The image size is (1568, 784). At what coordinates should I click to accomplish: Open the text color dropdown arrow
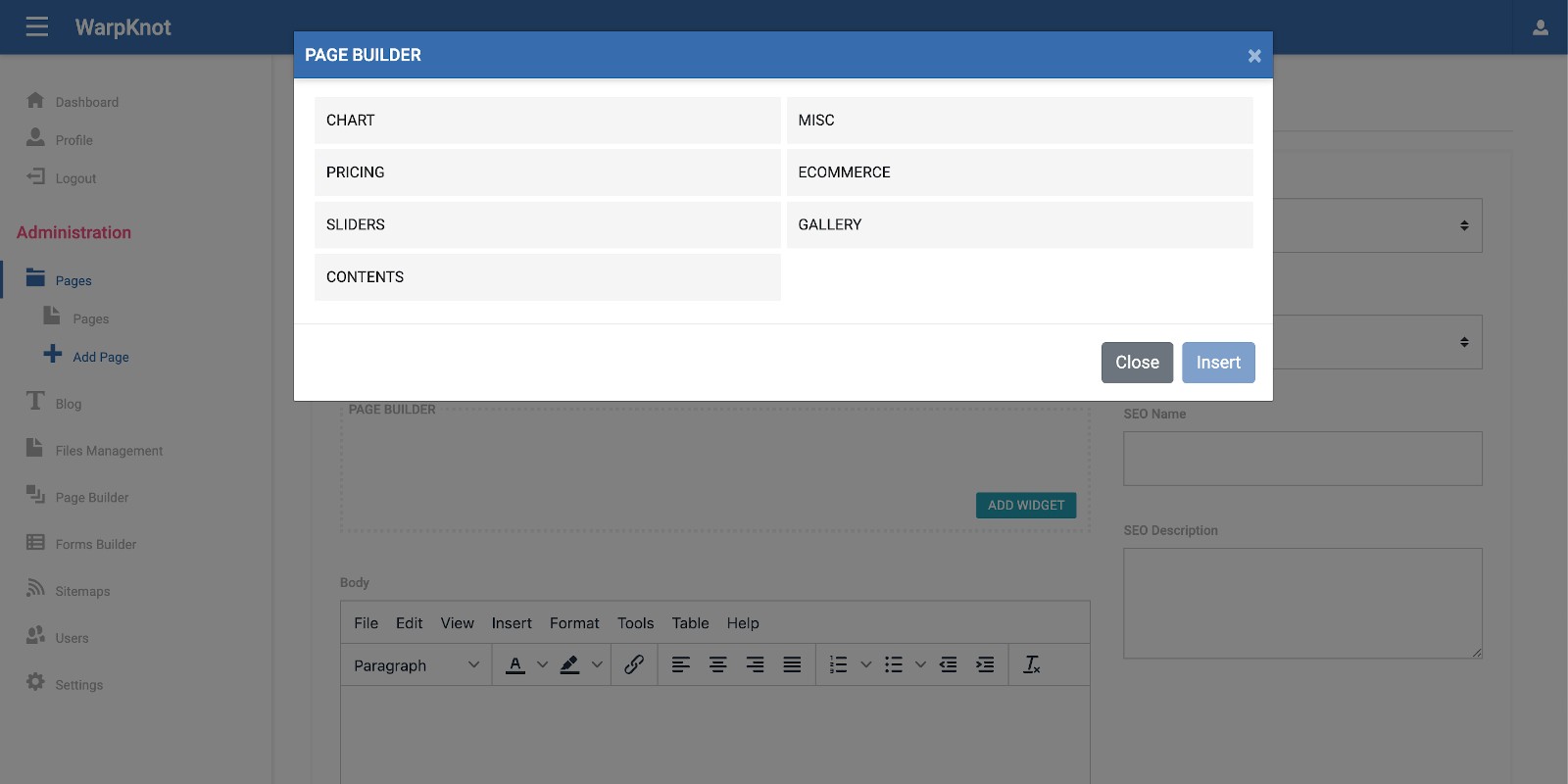tap(542, 664)
